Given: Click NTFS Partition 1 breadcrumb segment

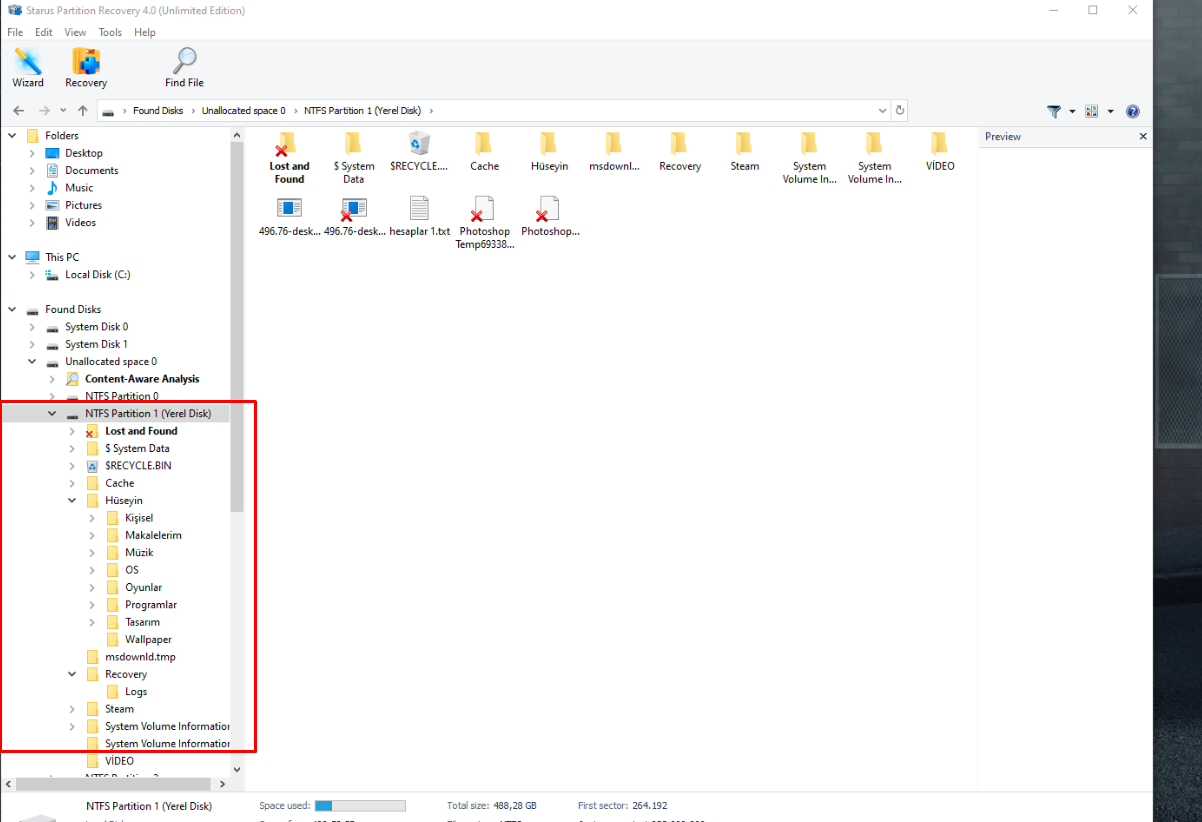Looking at the screenshot, I should pos(363,111).
